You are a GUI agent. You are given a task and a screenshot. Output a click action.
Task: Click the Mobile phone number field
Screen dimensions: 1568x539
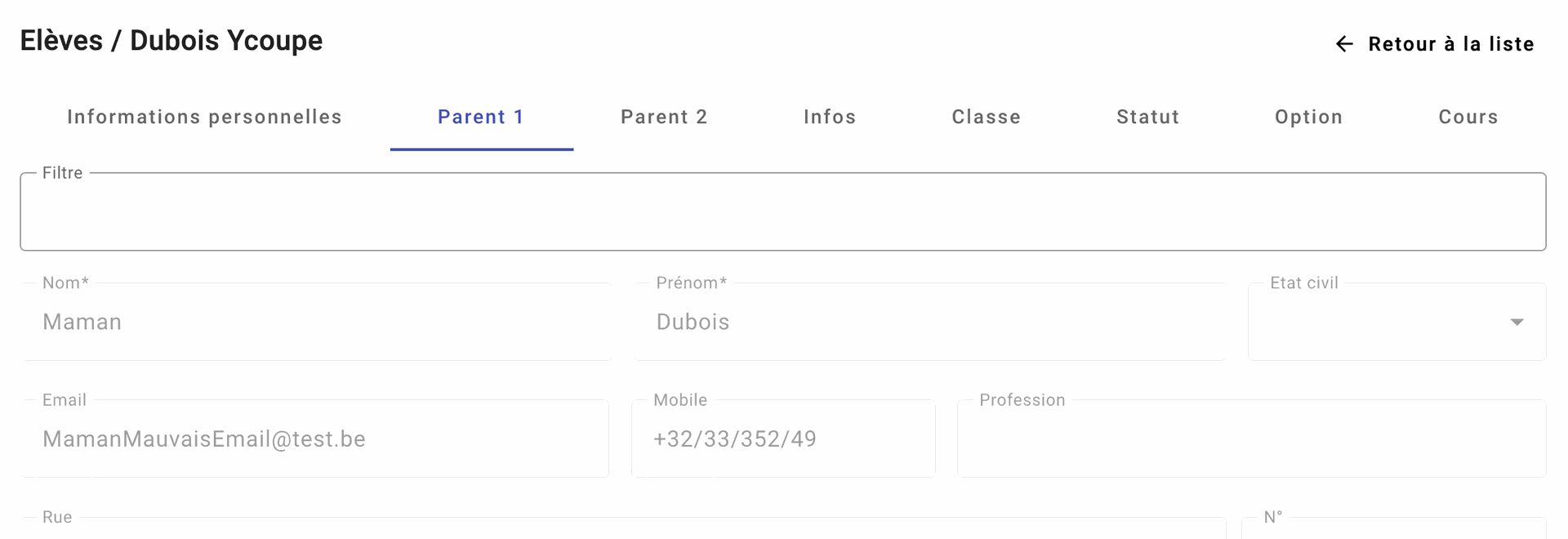(x=782, y=439)
